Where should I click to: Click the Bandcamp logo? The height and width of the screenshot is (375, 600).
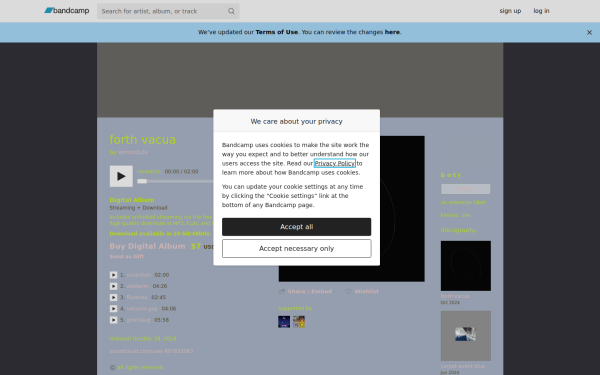coord(67,11)
